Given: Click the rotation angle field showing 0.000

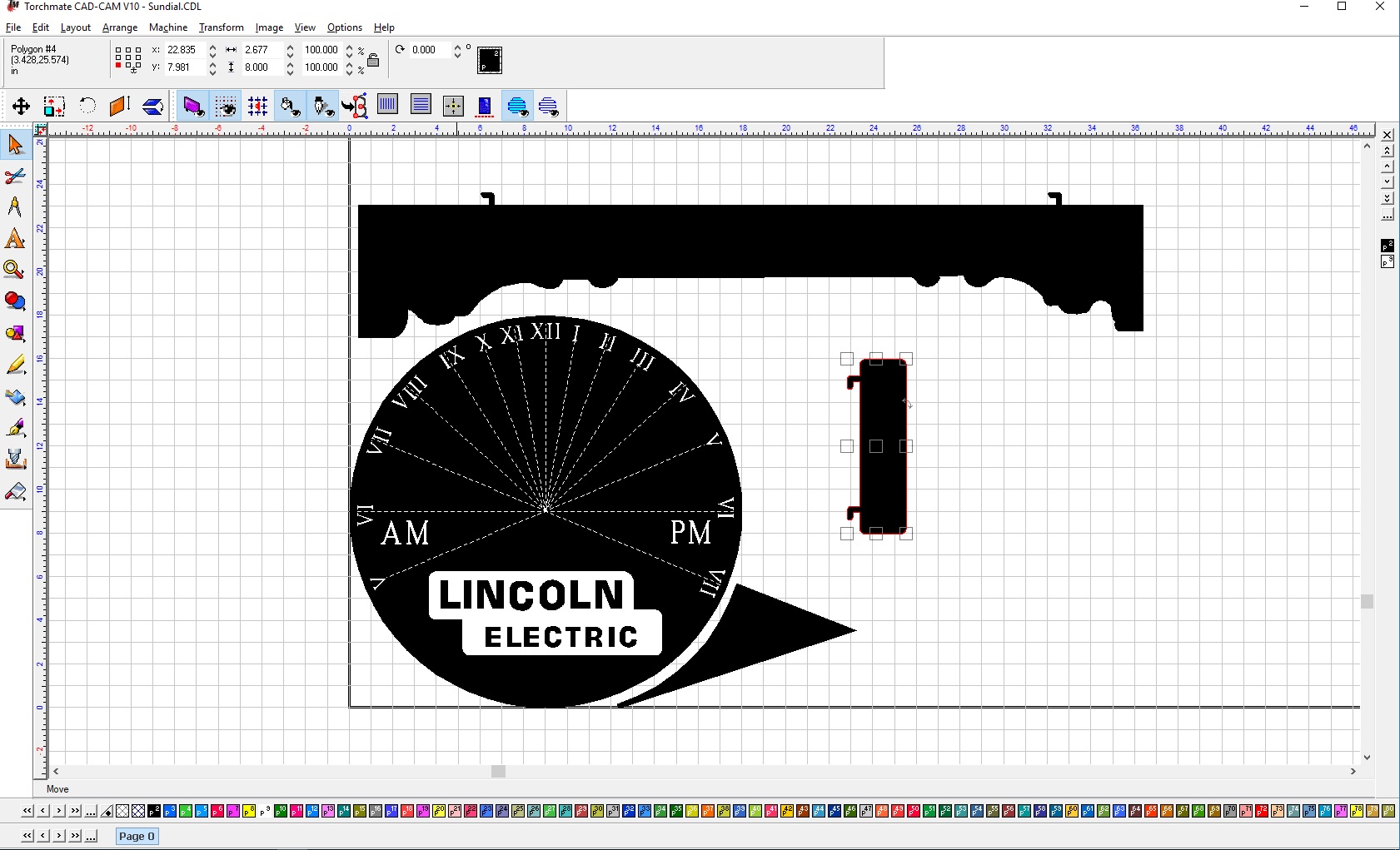Looking at the screenshot, I should 430,50.
